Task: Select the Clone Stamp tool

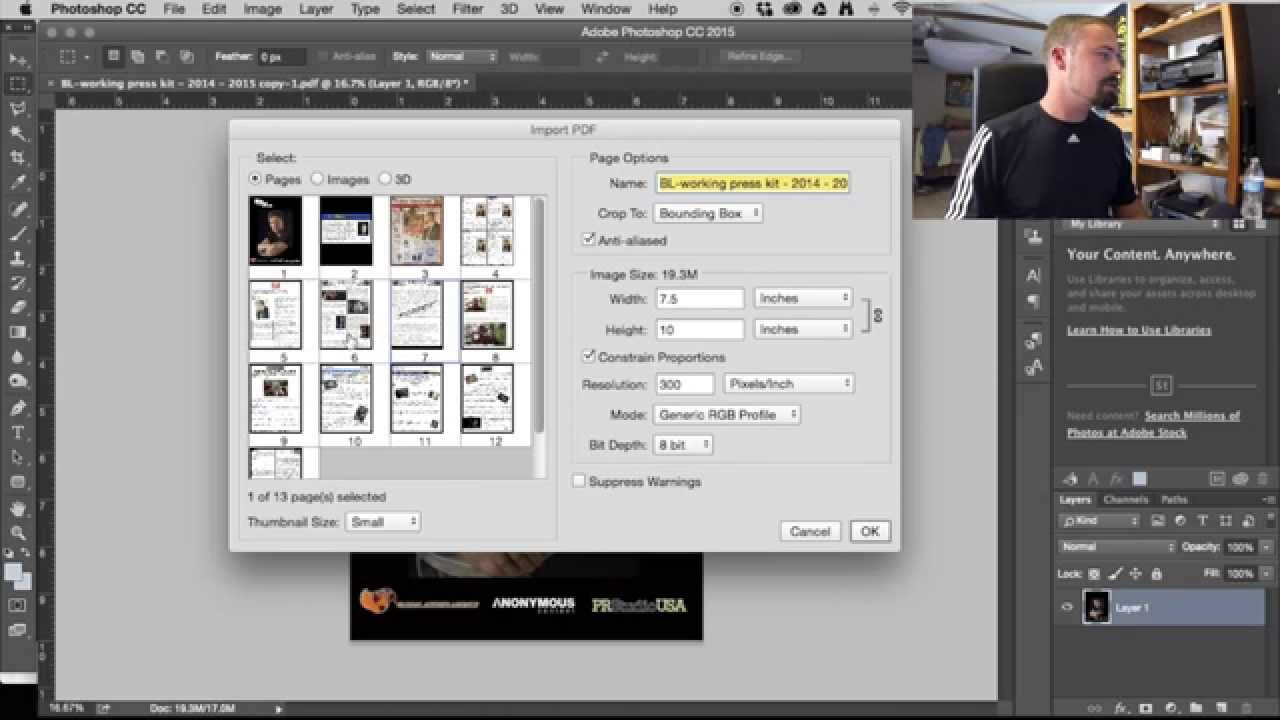Action: [x=18, y=258]
